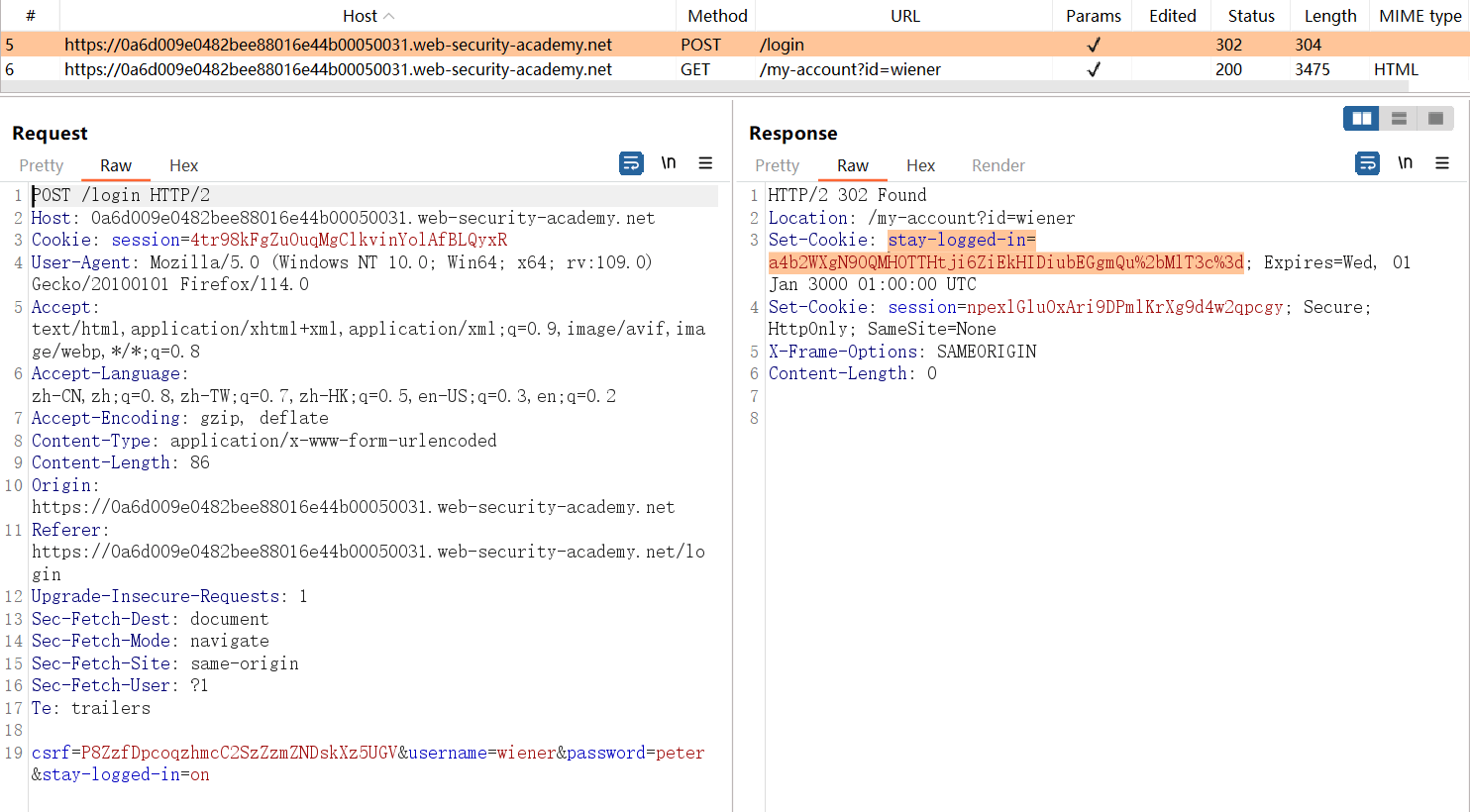Screen dimensions: 1470x812
Task: Select the Raw tab in Response panel
Action: pos(852,165)
